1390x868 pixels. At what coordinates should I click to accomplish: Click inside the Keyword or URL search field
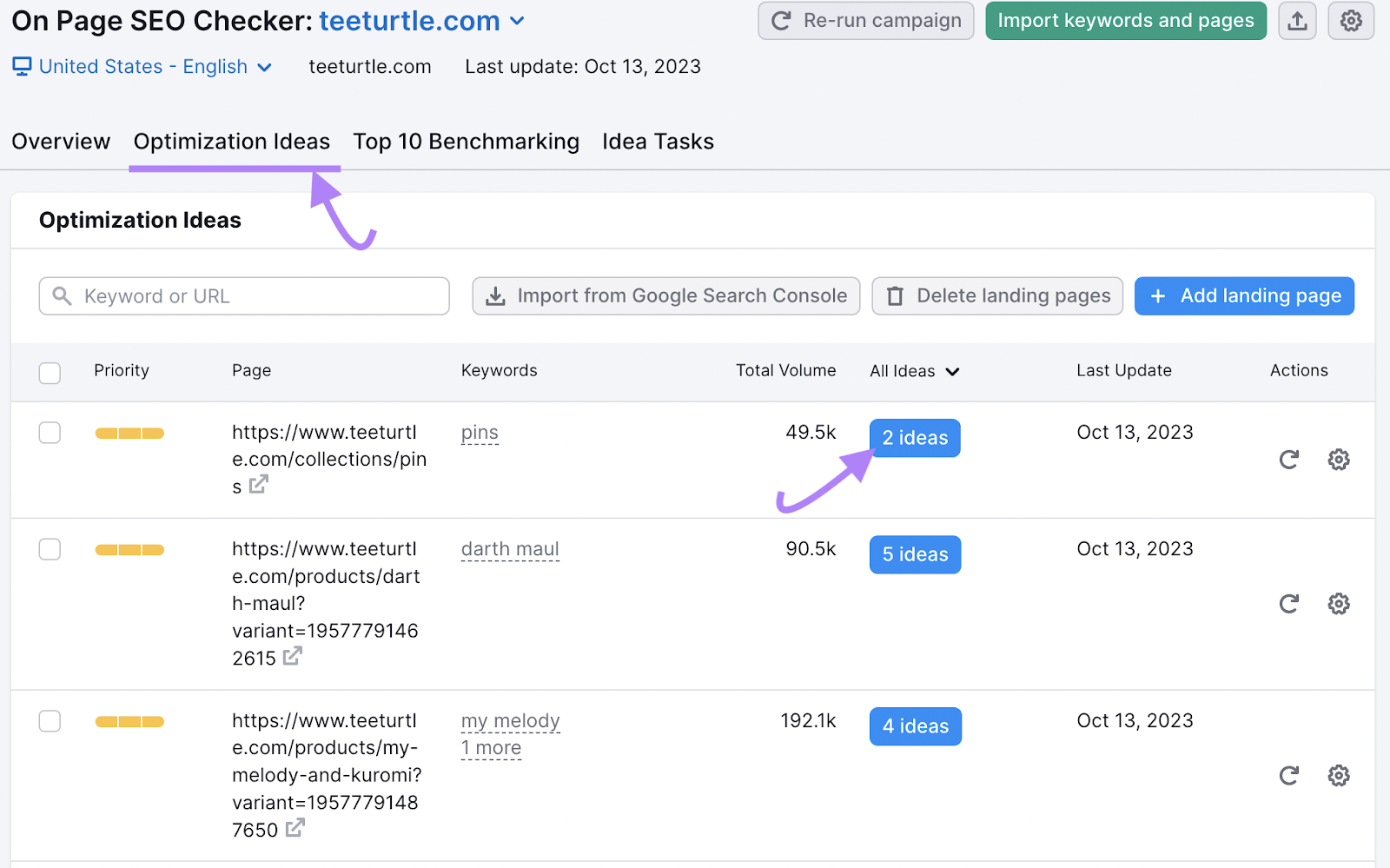coord(243,295)
